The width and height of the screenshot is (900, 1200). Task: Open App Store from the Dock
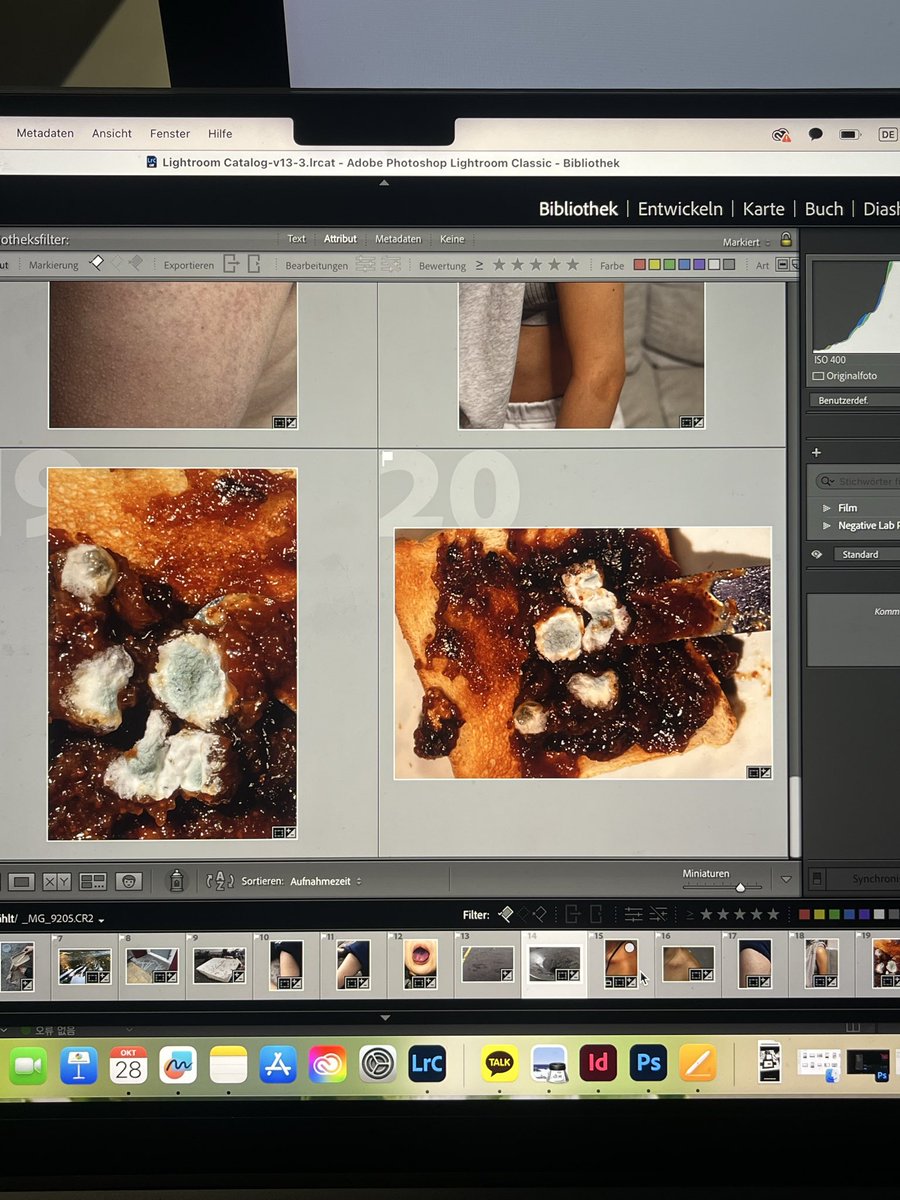278,1064
